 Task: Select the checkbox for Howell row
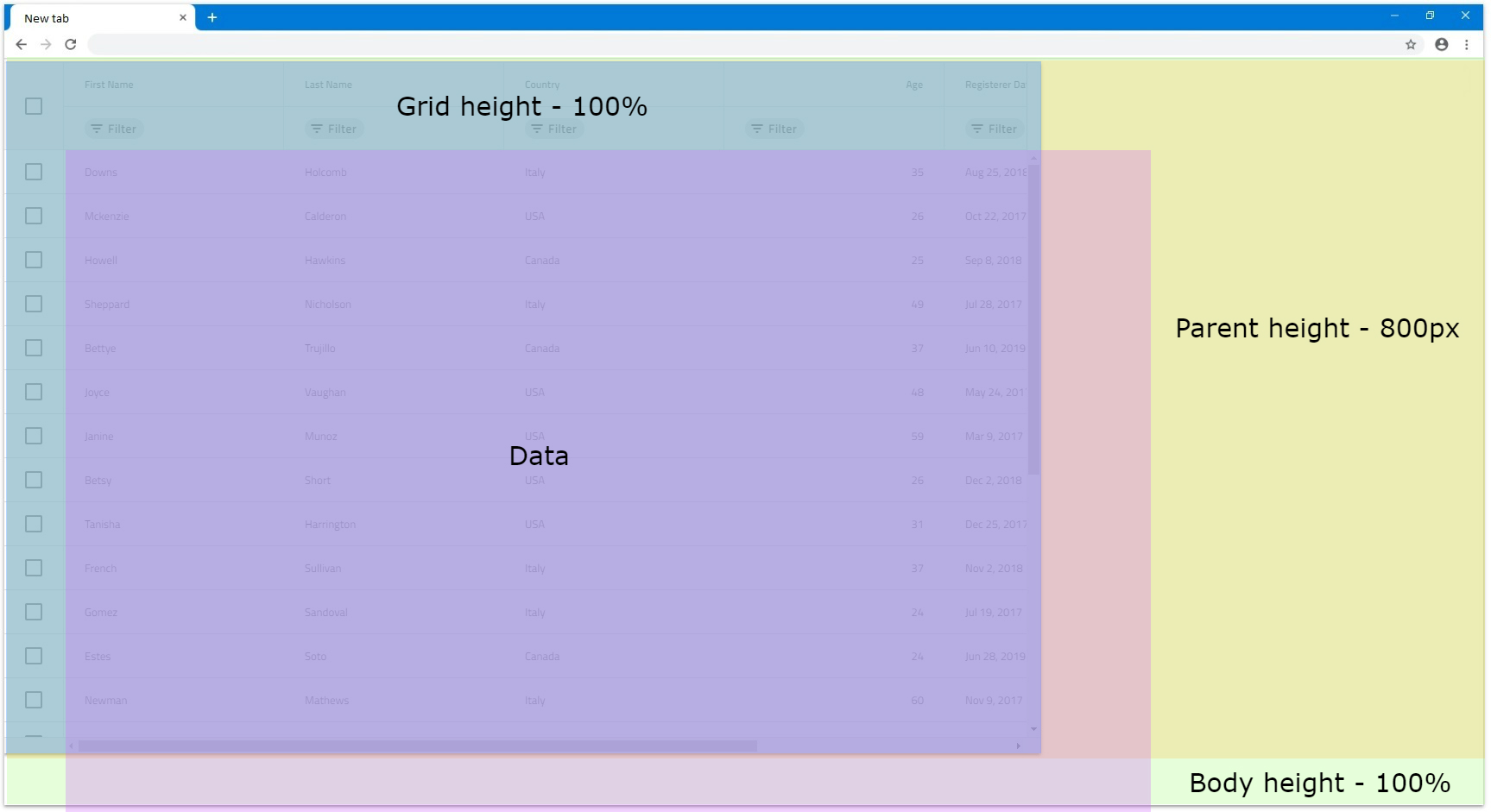coord(34,260)
